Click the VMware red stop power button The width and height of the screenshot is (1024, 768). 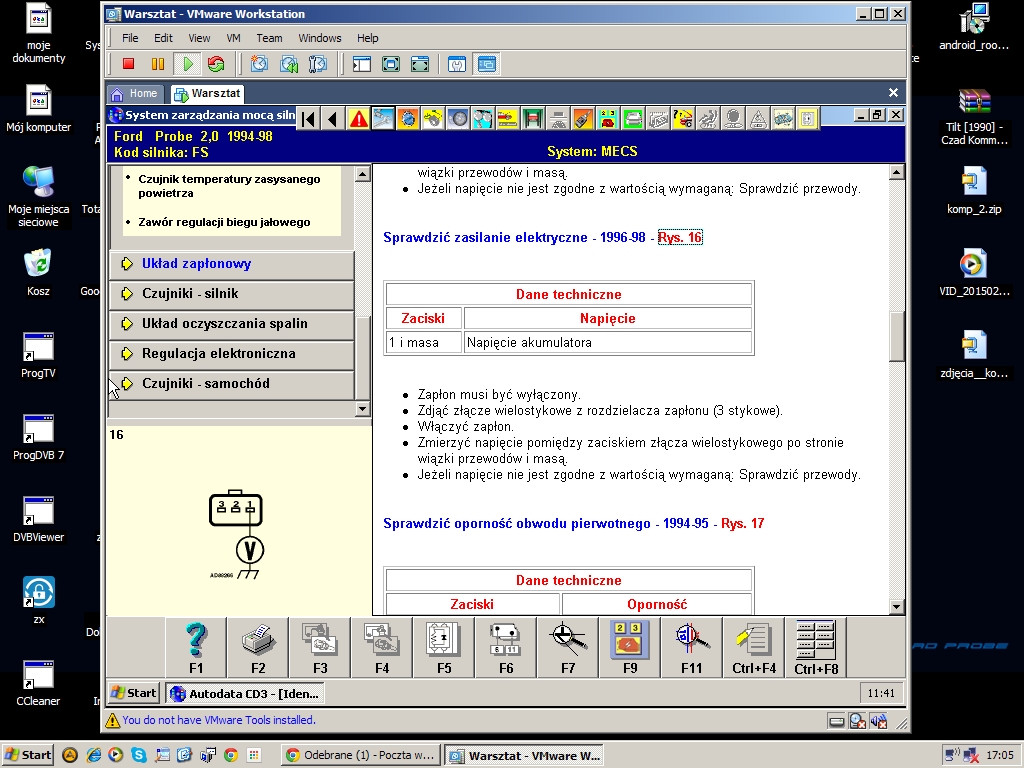[128, 64]
